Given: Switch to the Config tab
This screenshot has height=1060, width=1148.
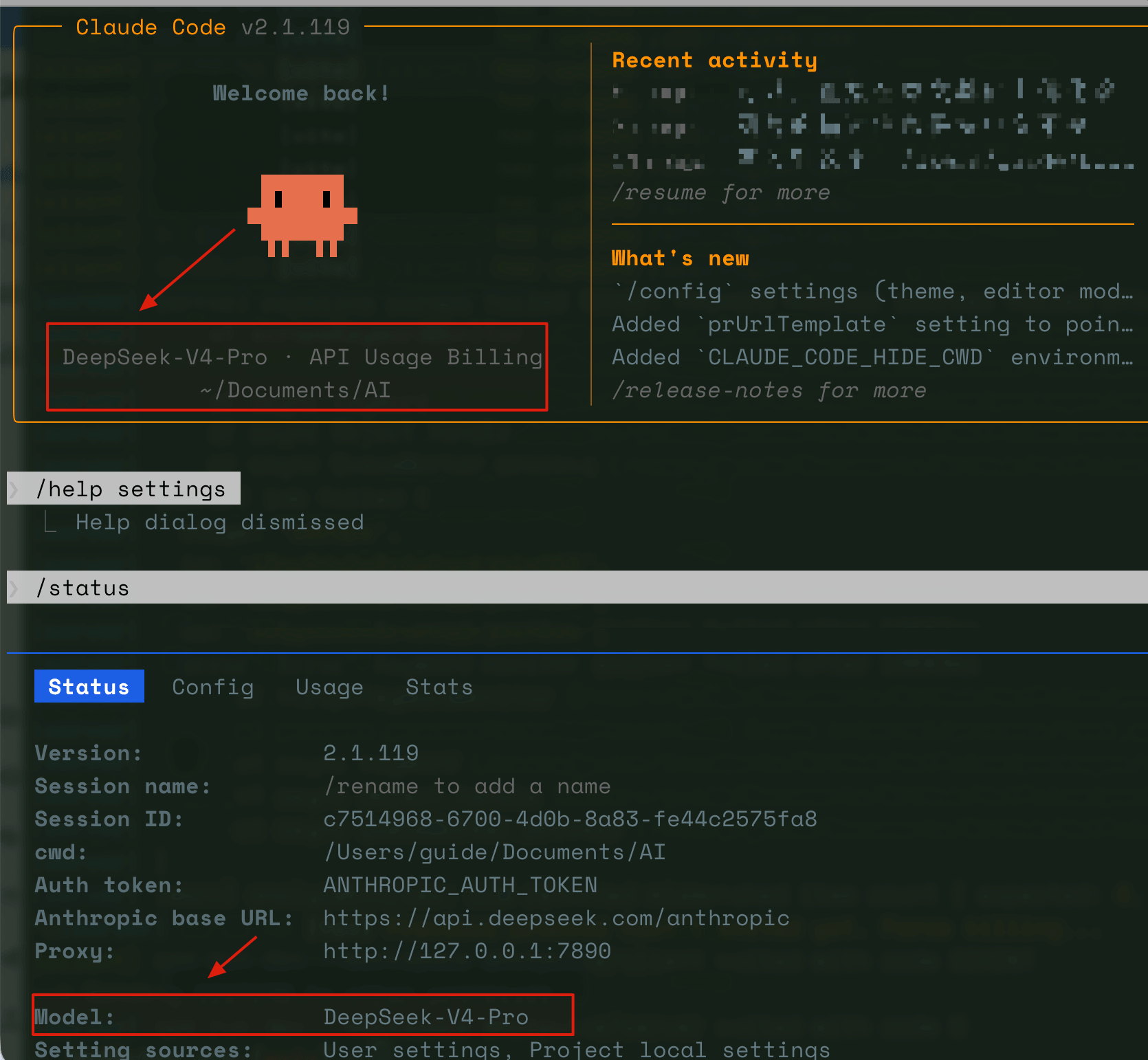Looking at the screenshot, I should point(213,687).
